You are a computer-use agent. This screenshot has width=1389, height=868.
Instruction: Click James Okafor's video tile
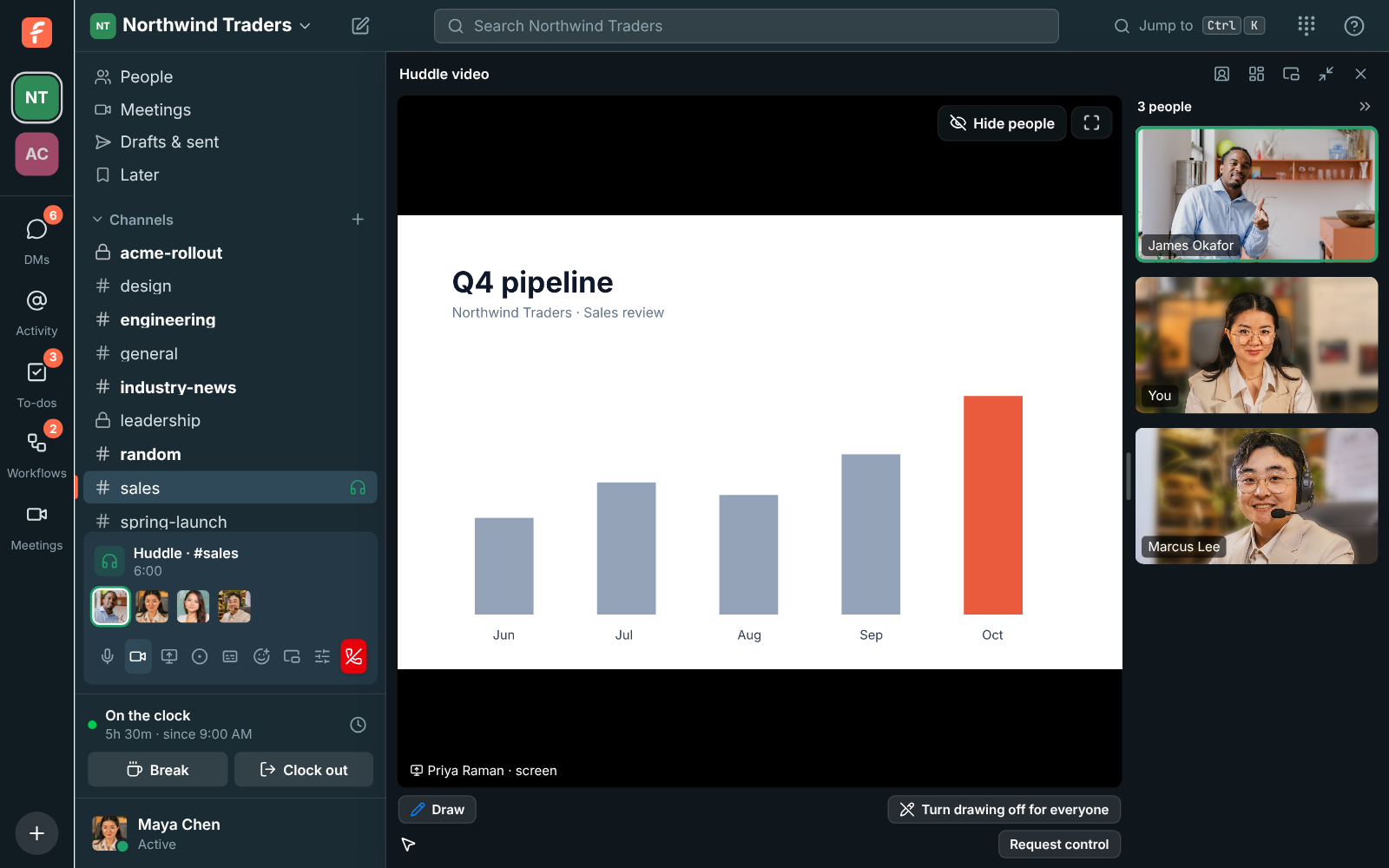[x=1256, y=194]
